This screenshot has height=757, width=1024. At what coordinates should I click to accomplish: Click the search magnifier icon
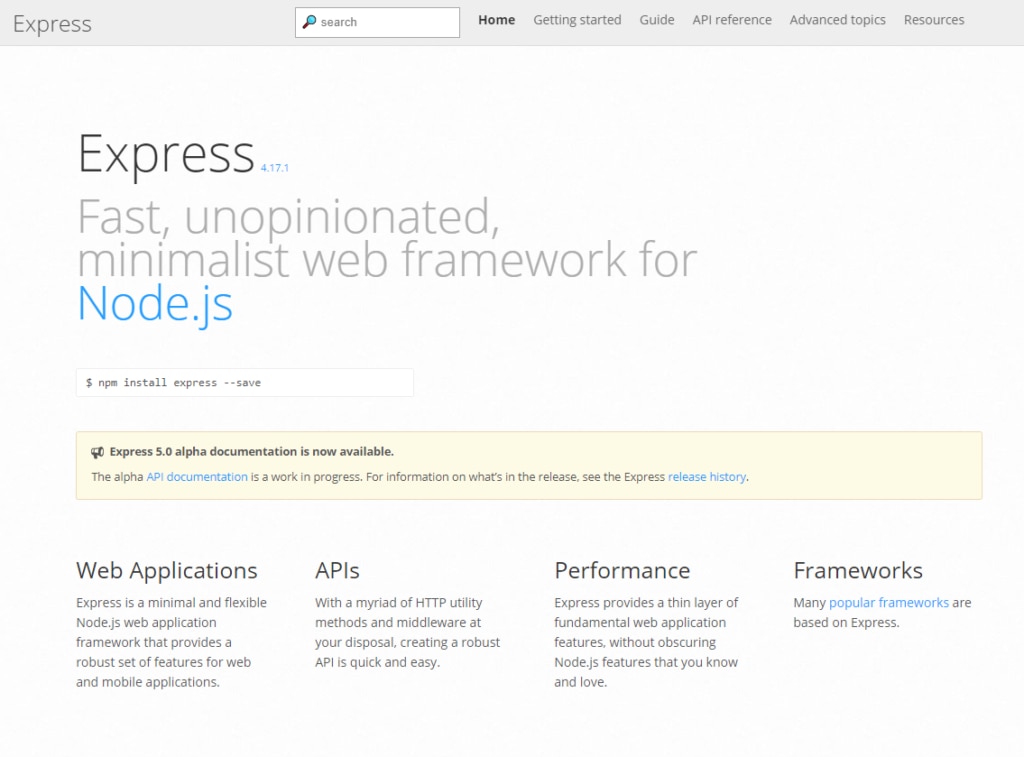coord(311,21)
